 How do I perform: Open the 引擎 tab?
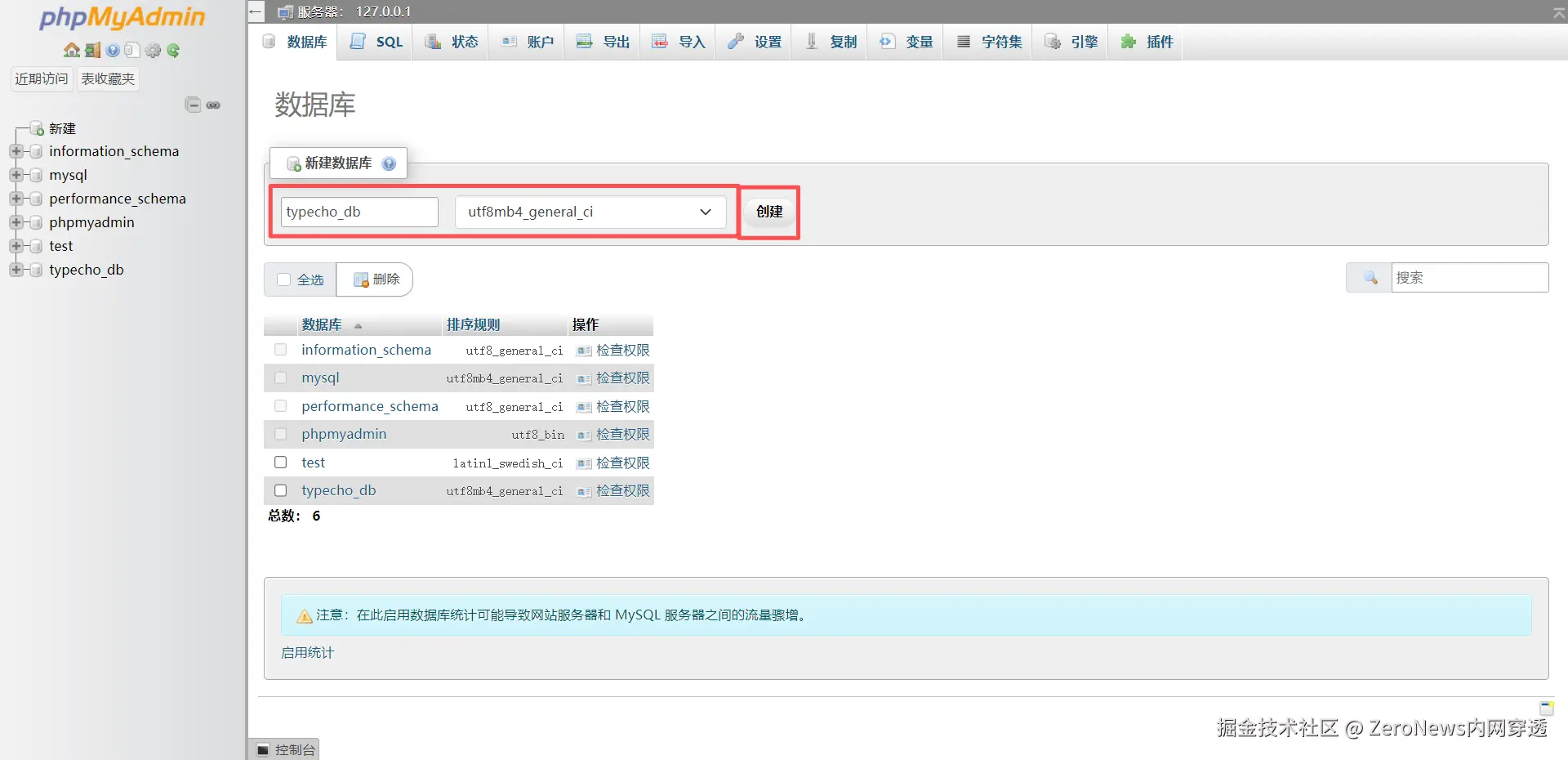point(1071,42)
